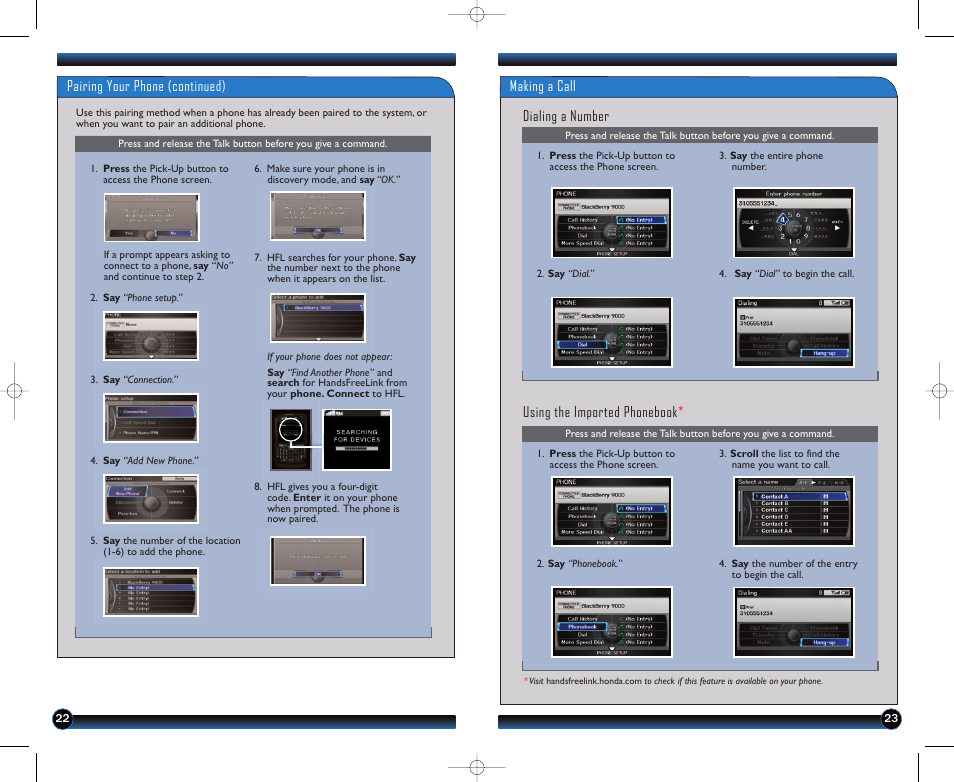Open the 'Add New Phone' step 4 screenshot
Viewport: 954px width, 782px height.
[151, 499]
